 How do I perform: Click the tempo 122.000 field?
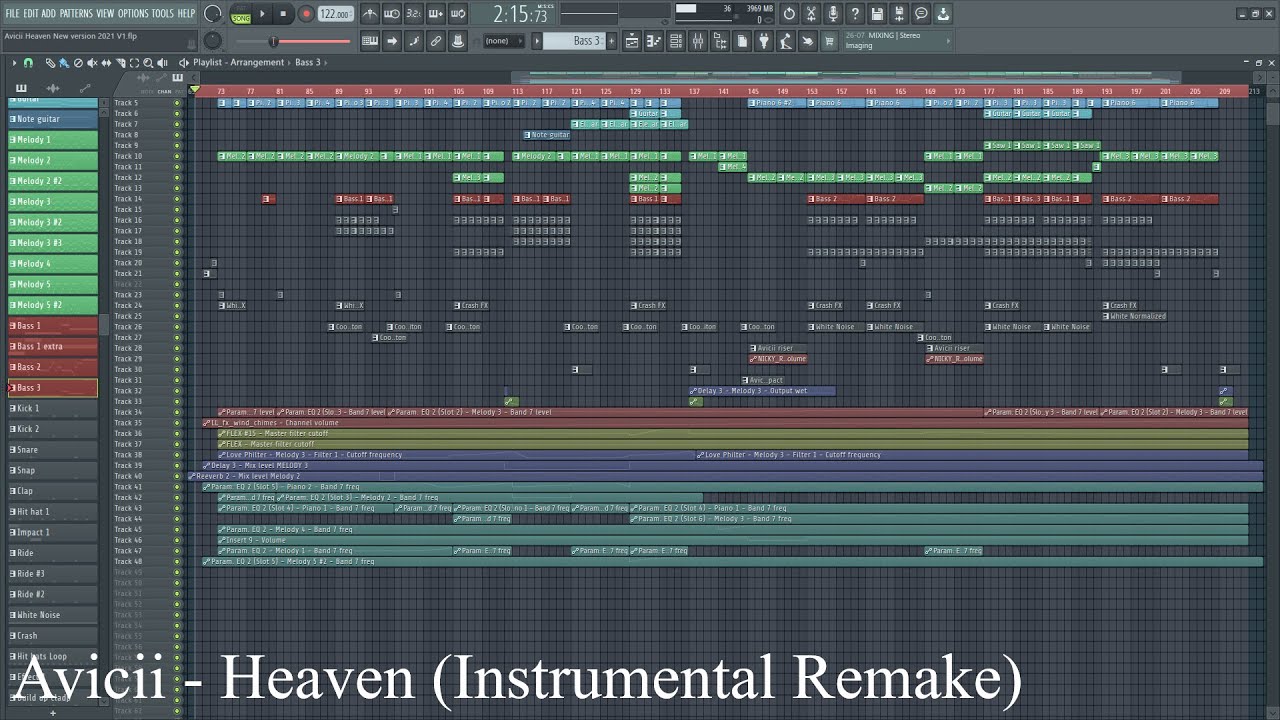[x=336, y=14]
